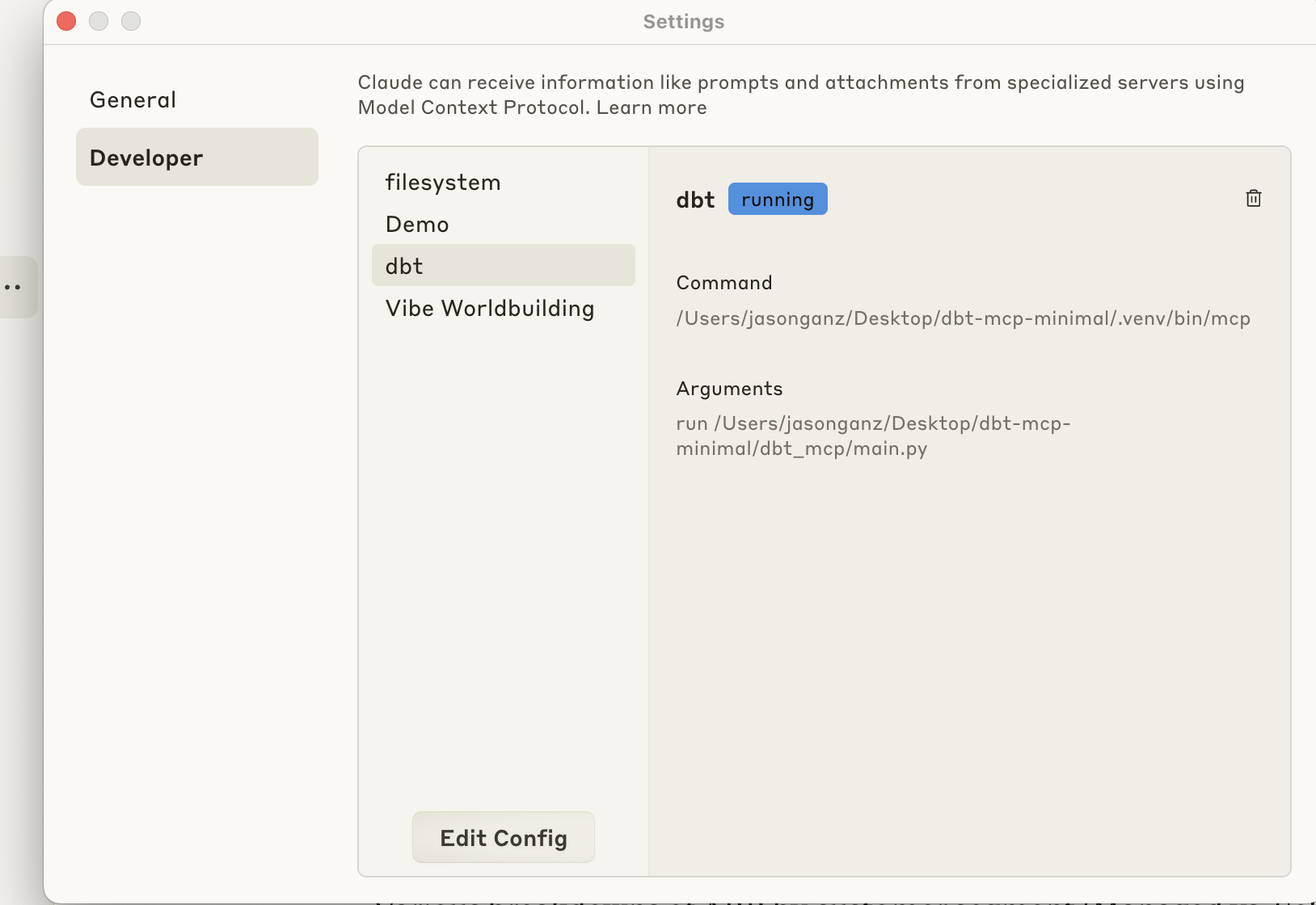Click the dbt server name heading
Screen dimensions: 1316x905
[x=694, y=200]
